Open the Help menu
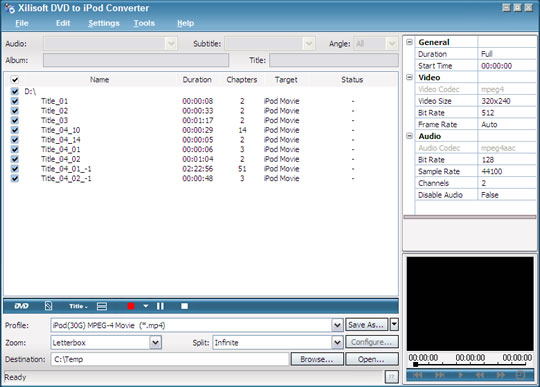The width and height of the screenshot is (540, 387). coord(185,23)
